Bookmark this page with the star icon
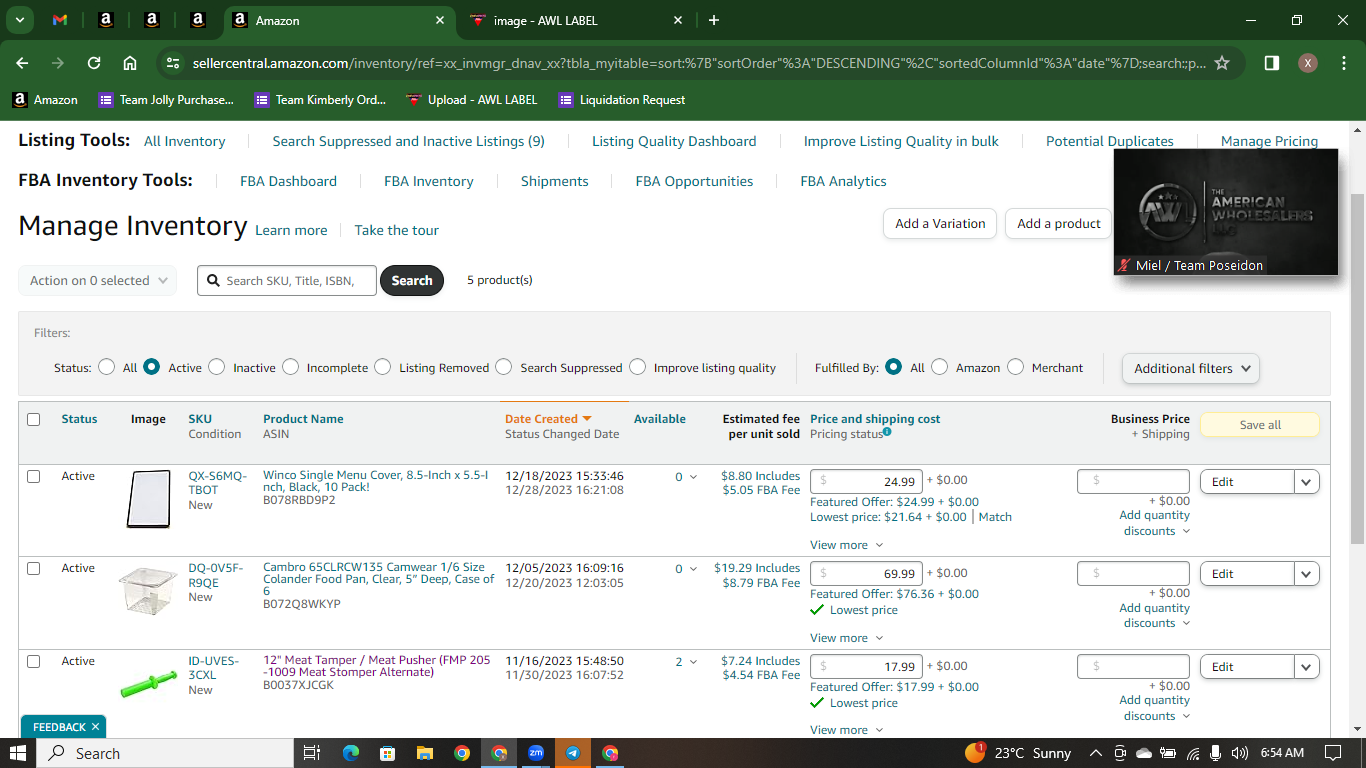 [1221, 63]
